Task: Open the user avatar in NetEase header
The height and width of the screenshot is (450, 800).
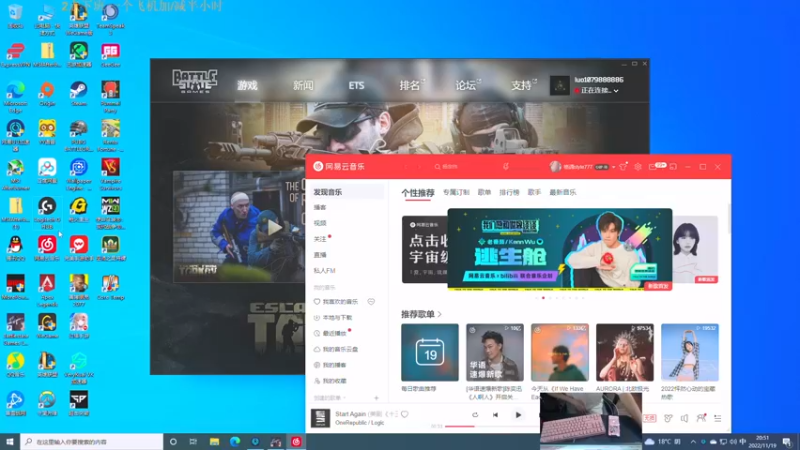Action: click(555, 167)
